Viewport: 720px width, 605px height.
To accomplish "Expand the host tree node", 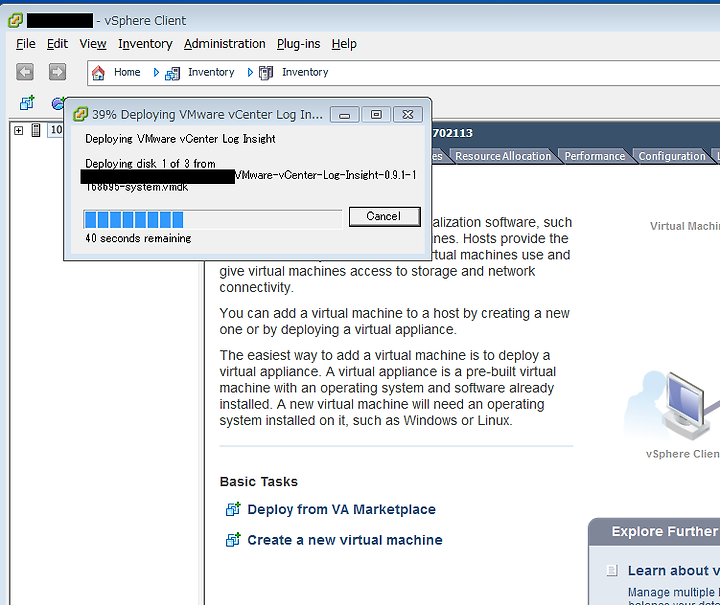I will (18, 130).
